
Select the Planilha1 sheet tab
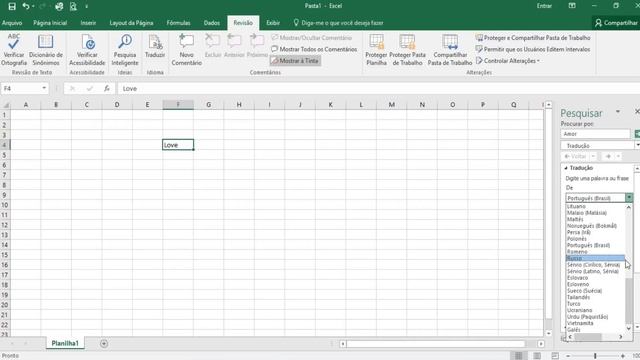(65, 343)
